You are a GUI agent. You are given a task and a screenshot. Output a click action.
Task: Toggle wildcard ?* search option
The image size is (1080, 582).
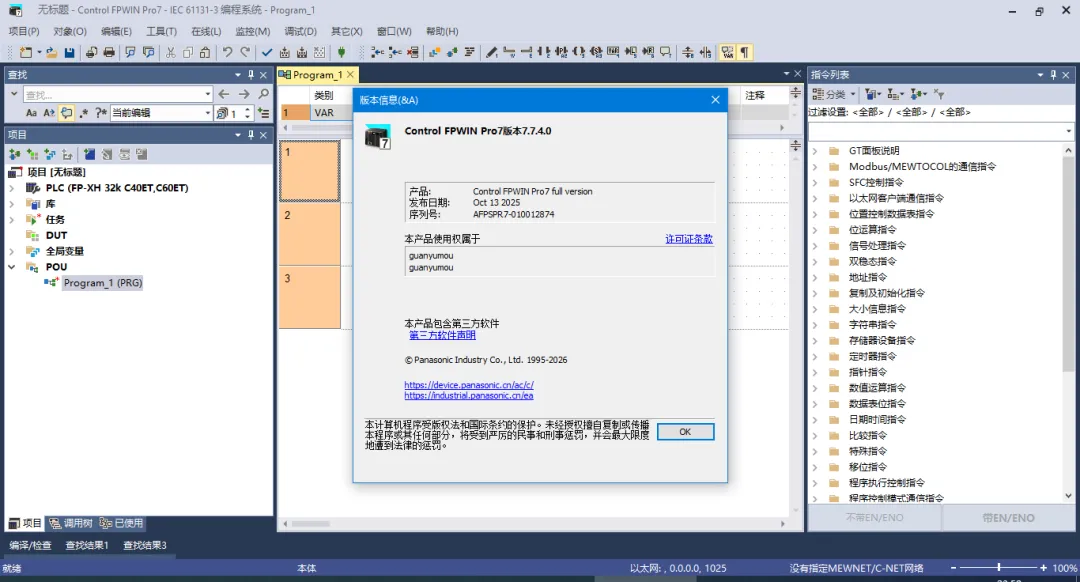tap(101, 113)
